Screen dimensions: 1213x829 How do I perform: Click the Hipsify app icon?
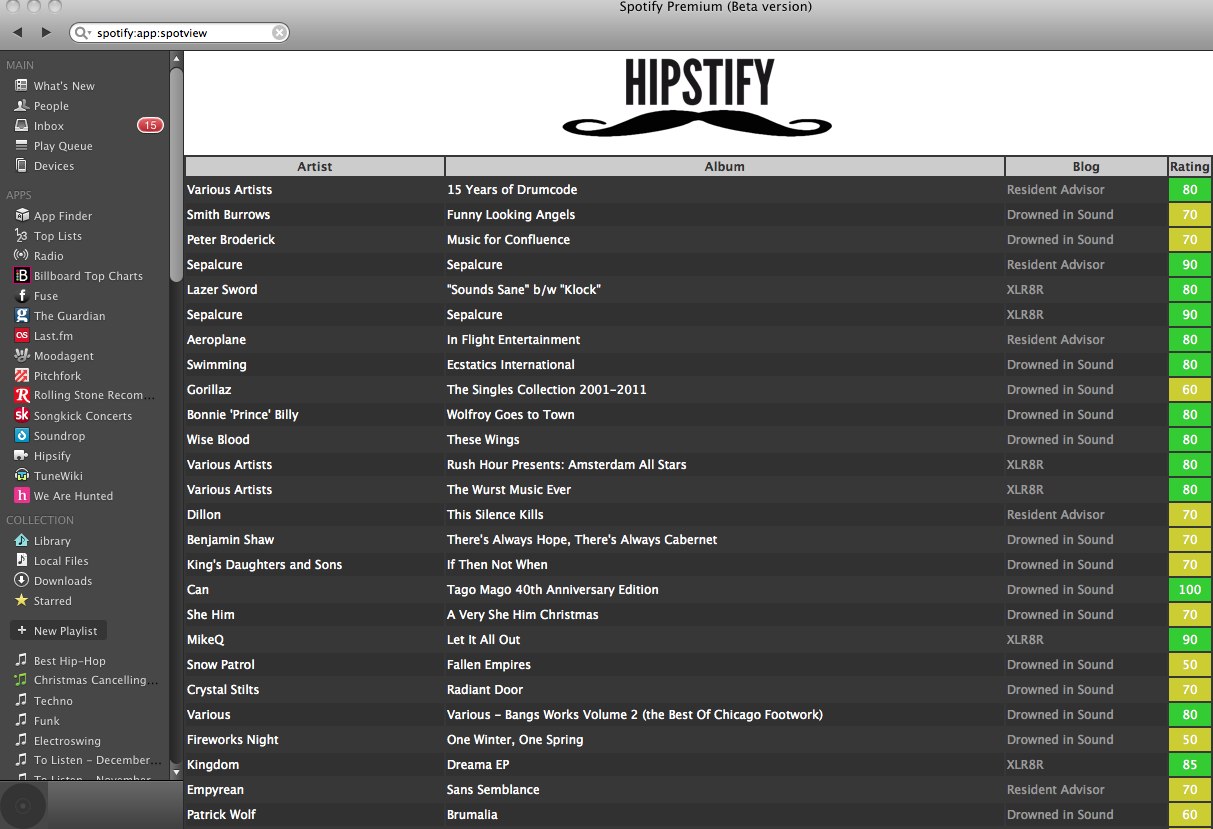[22, 456]
